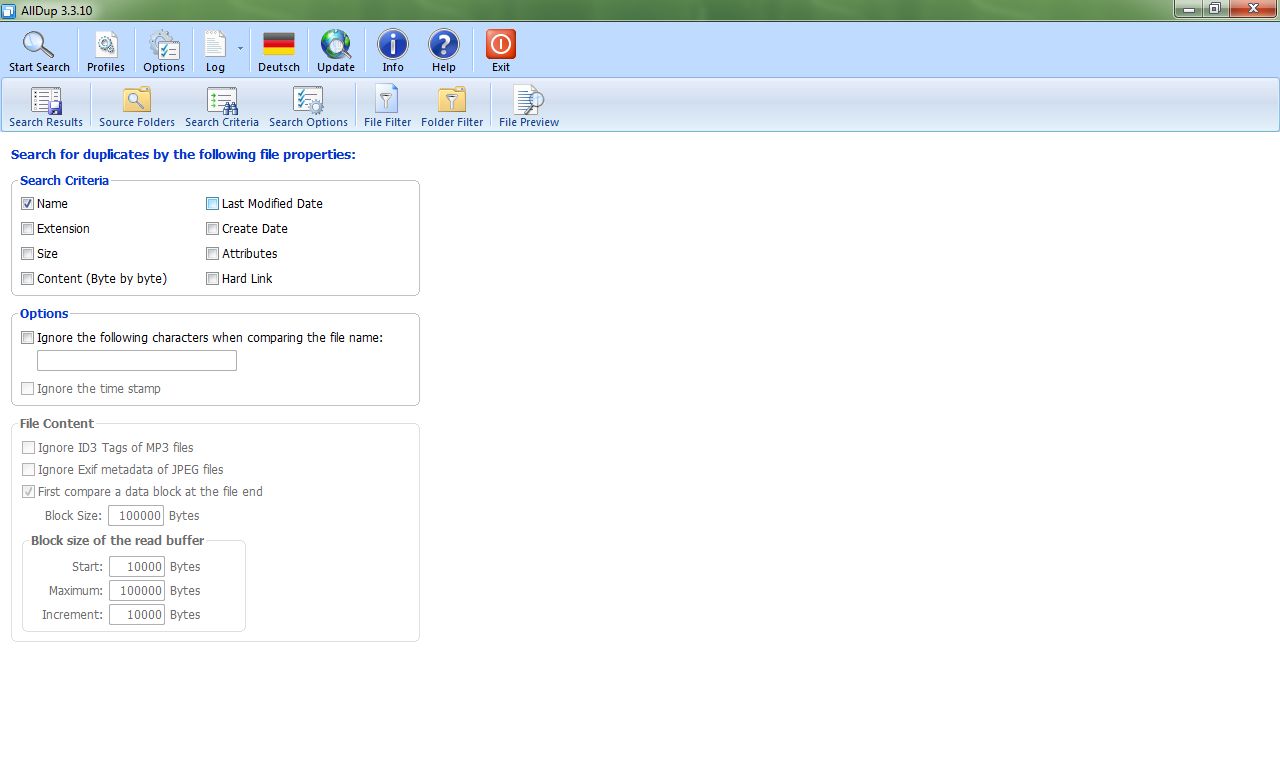Open the Log document icon
The width and height of the screenshot is (1280, 760).
coord(215,45)
